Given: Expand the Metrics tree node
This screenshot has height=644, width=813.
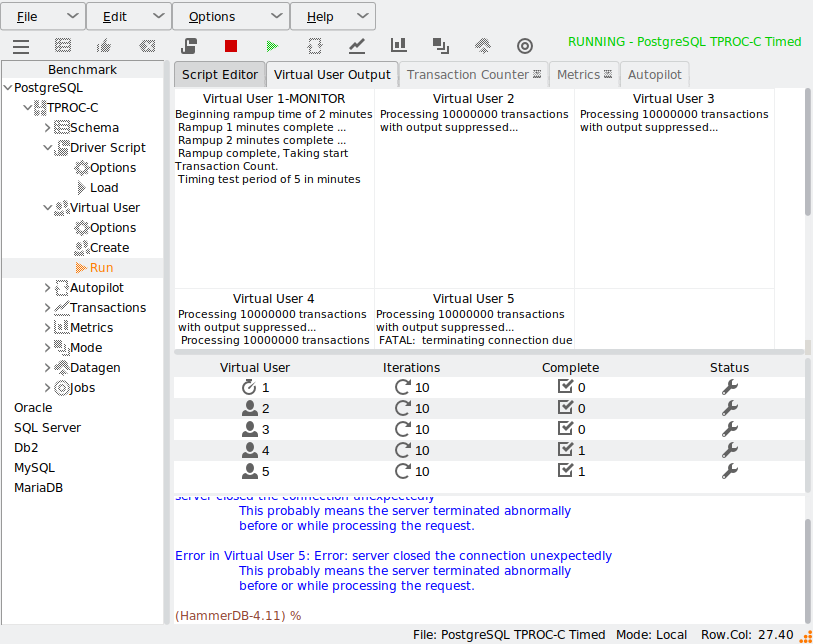Looking at the screenshot, I should click(x=47, y=328).
